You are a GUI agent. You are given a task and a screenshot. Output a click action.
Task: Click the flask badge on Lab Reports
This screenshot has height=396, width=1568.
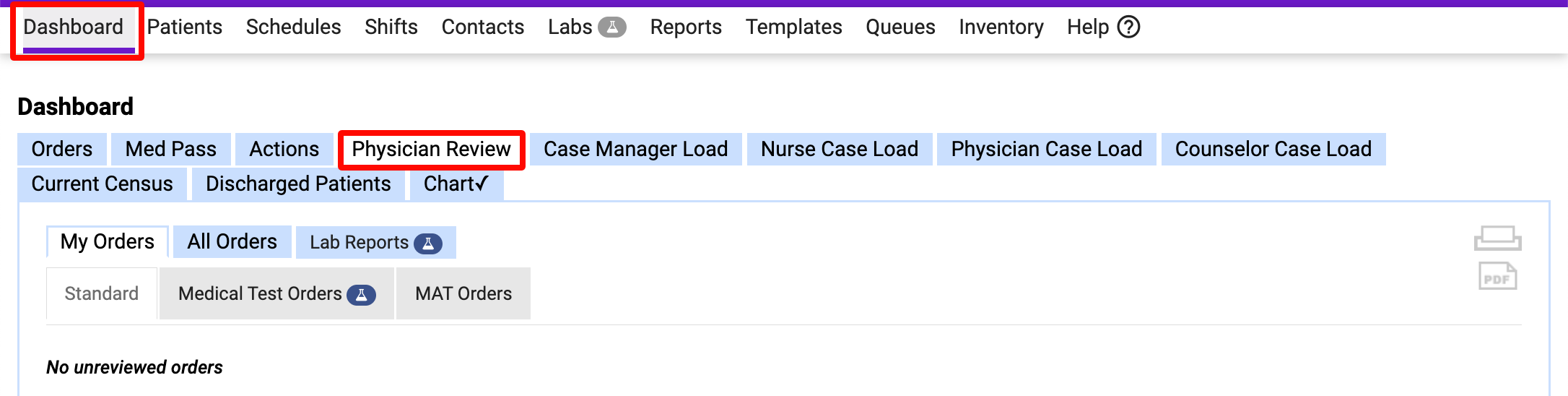(428, 244)
